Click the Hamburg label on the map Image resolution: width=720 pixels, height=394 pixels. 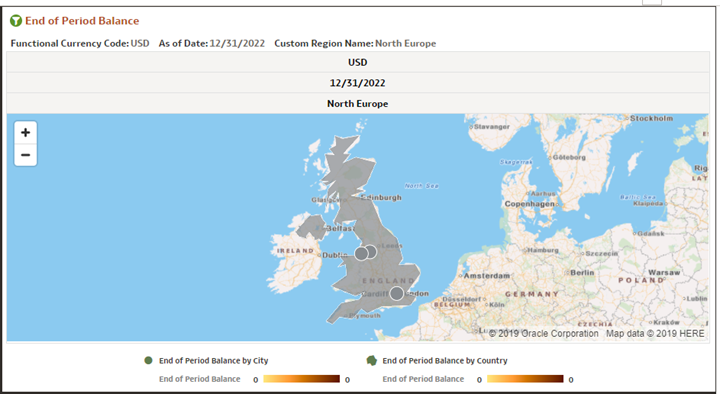click(543, 250)
